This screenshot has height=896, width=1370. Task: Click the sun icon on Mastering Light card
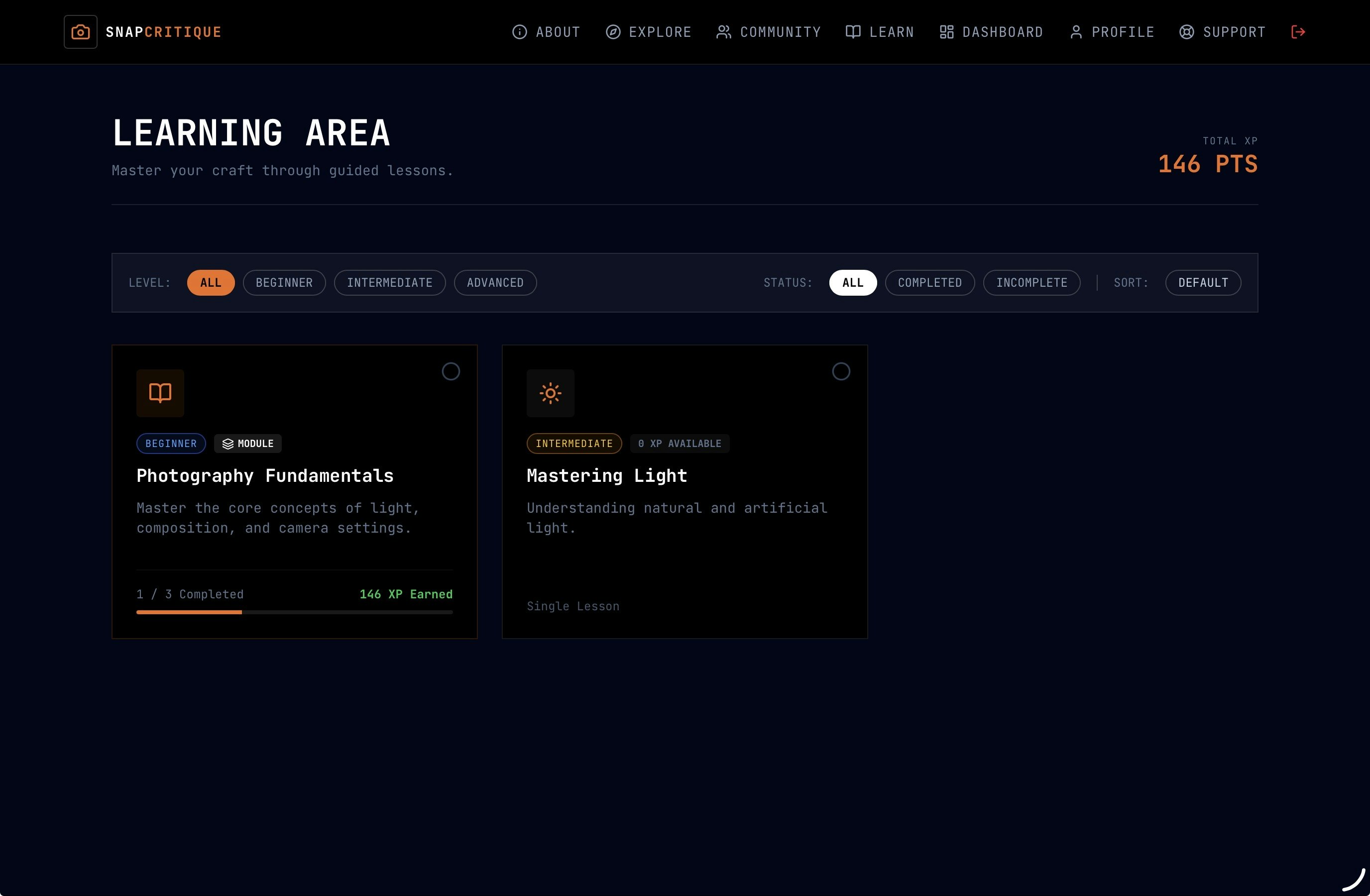click(550, 393)
